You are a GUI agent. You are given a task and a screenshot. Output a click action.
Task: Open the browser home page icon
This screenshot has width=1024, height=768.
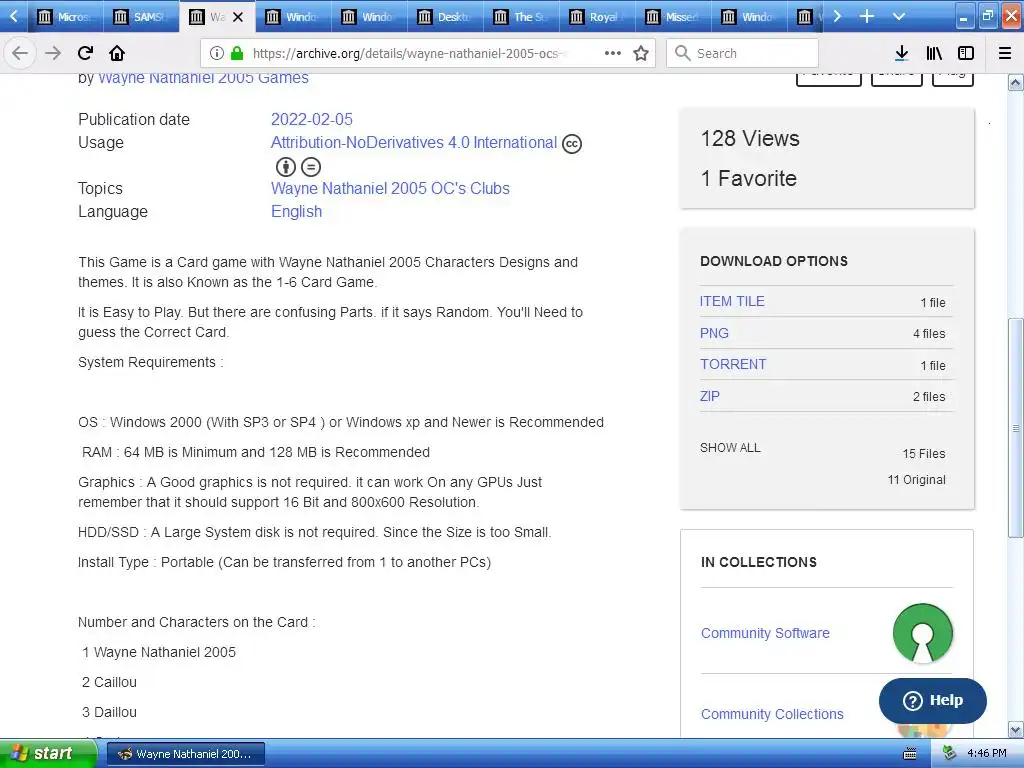[x=117, y=53]
